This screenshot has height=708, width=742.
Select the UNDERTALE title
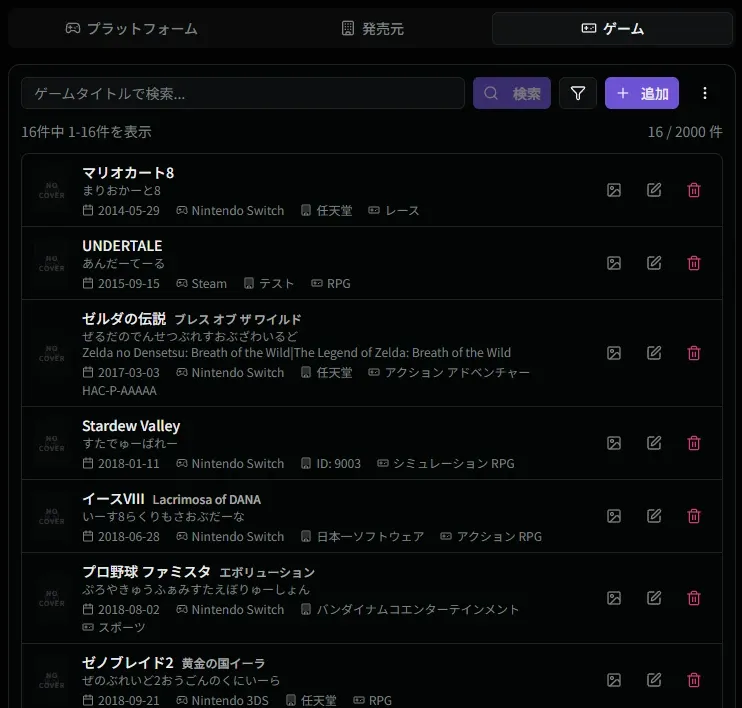(122, 246)
